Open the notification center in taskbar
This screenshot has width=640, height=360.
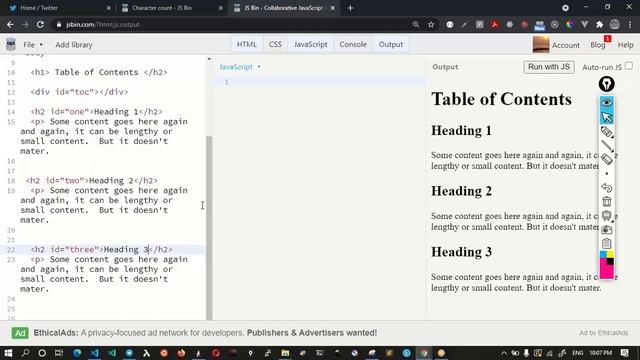(625, 353)
